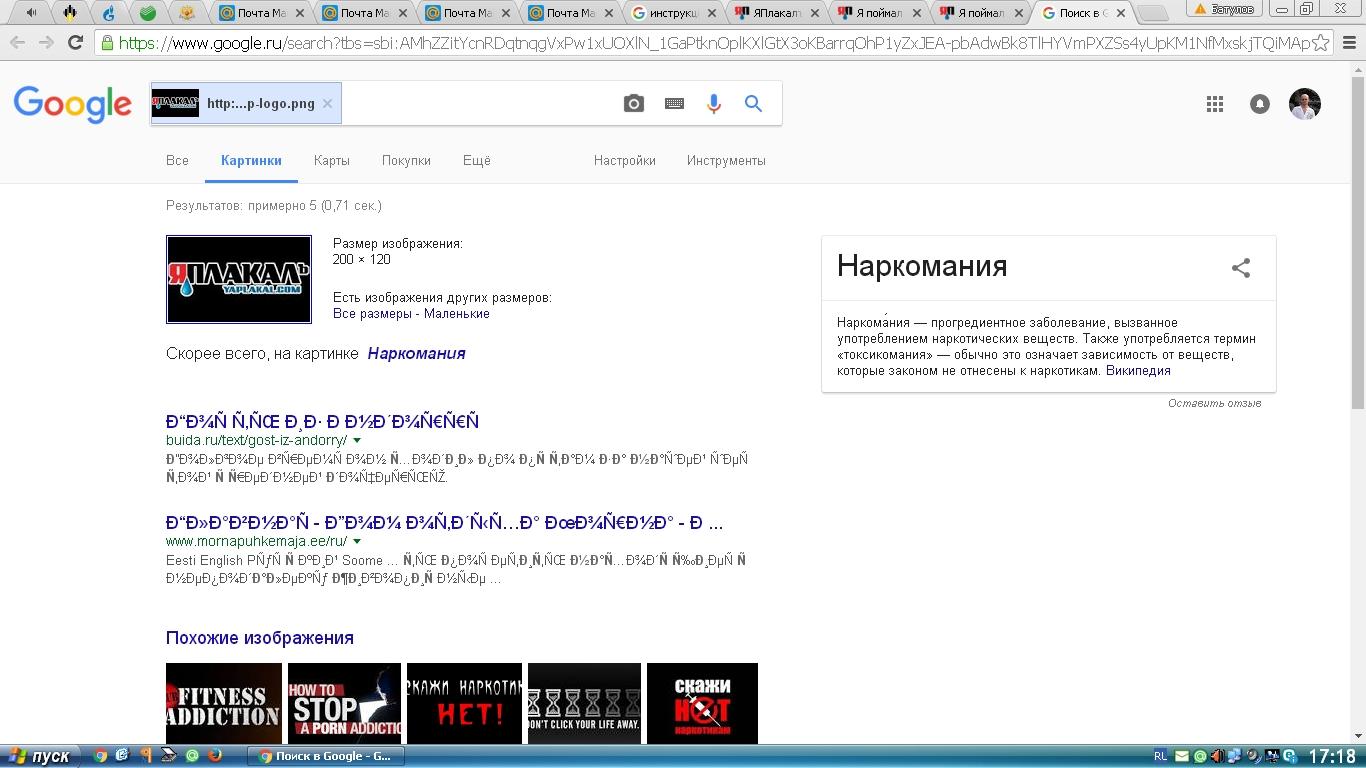Open the first search result title for buida.ru
This screenshot has height=768, width=1366.
[322, 422]
